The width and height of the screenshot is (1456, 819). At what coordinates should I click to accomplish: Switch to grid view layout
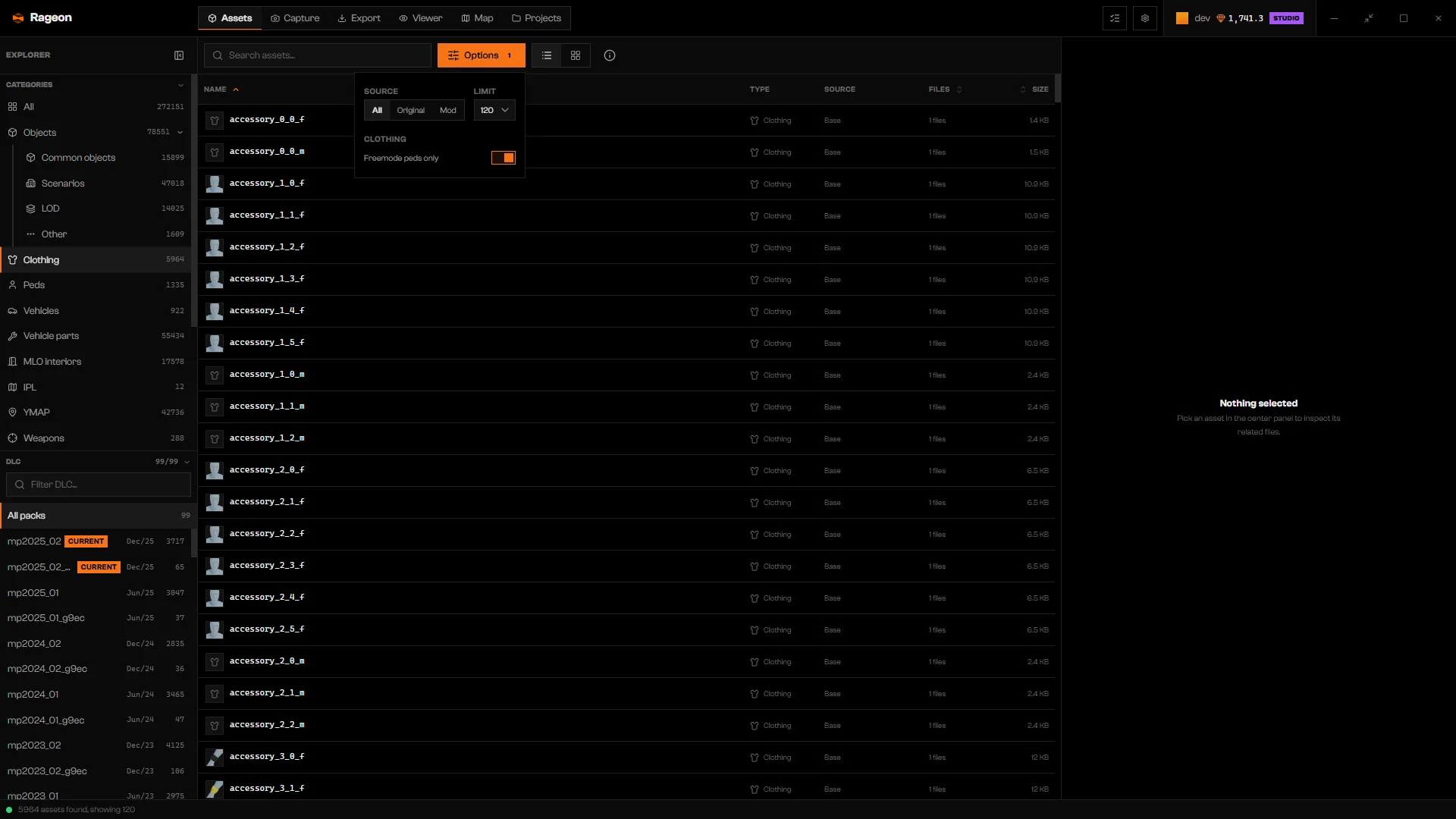tap(576, 55)
